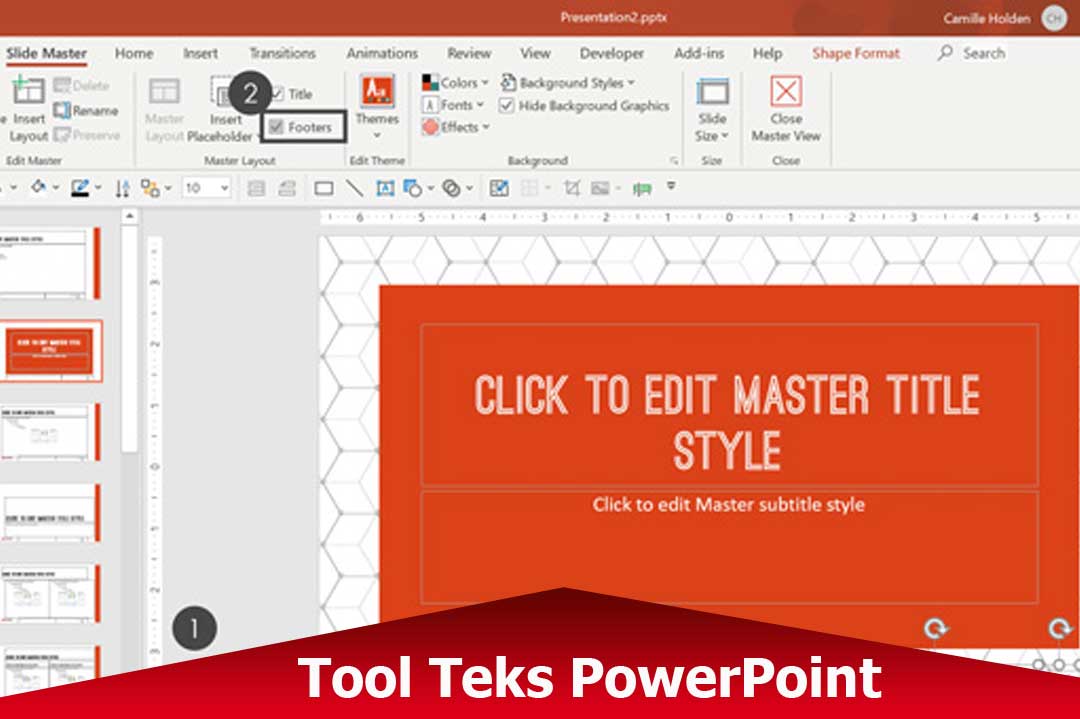Click the picture icon in quick toolbar
Viewport: 1080px width, 719px height.
(x=601, y=188)
